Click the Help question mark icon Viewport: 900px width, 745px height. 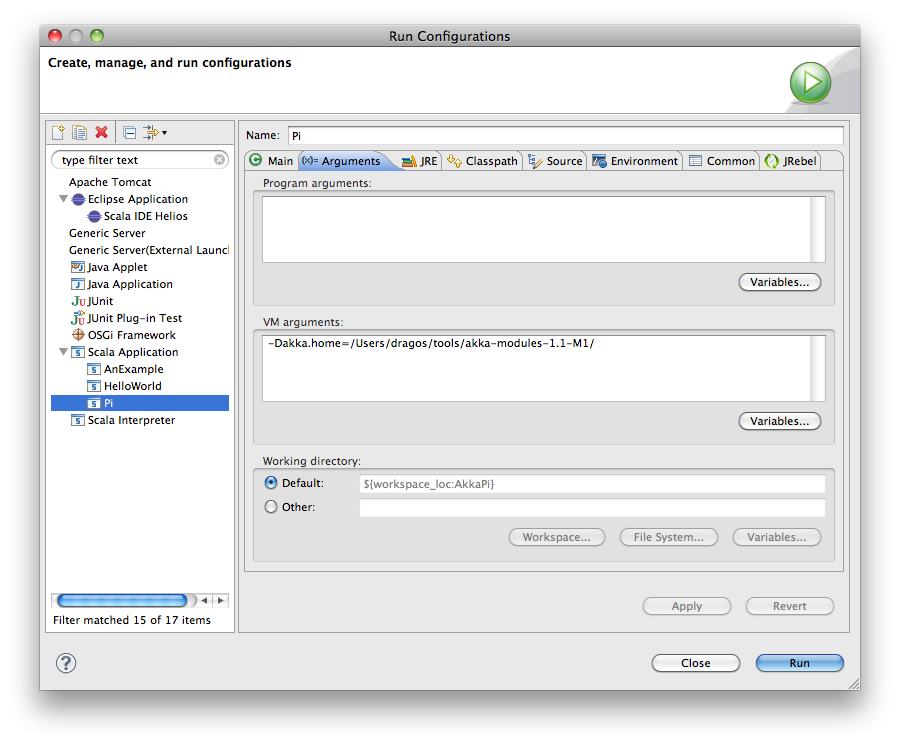(65, 662)
